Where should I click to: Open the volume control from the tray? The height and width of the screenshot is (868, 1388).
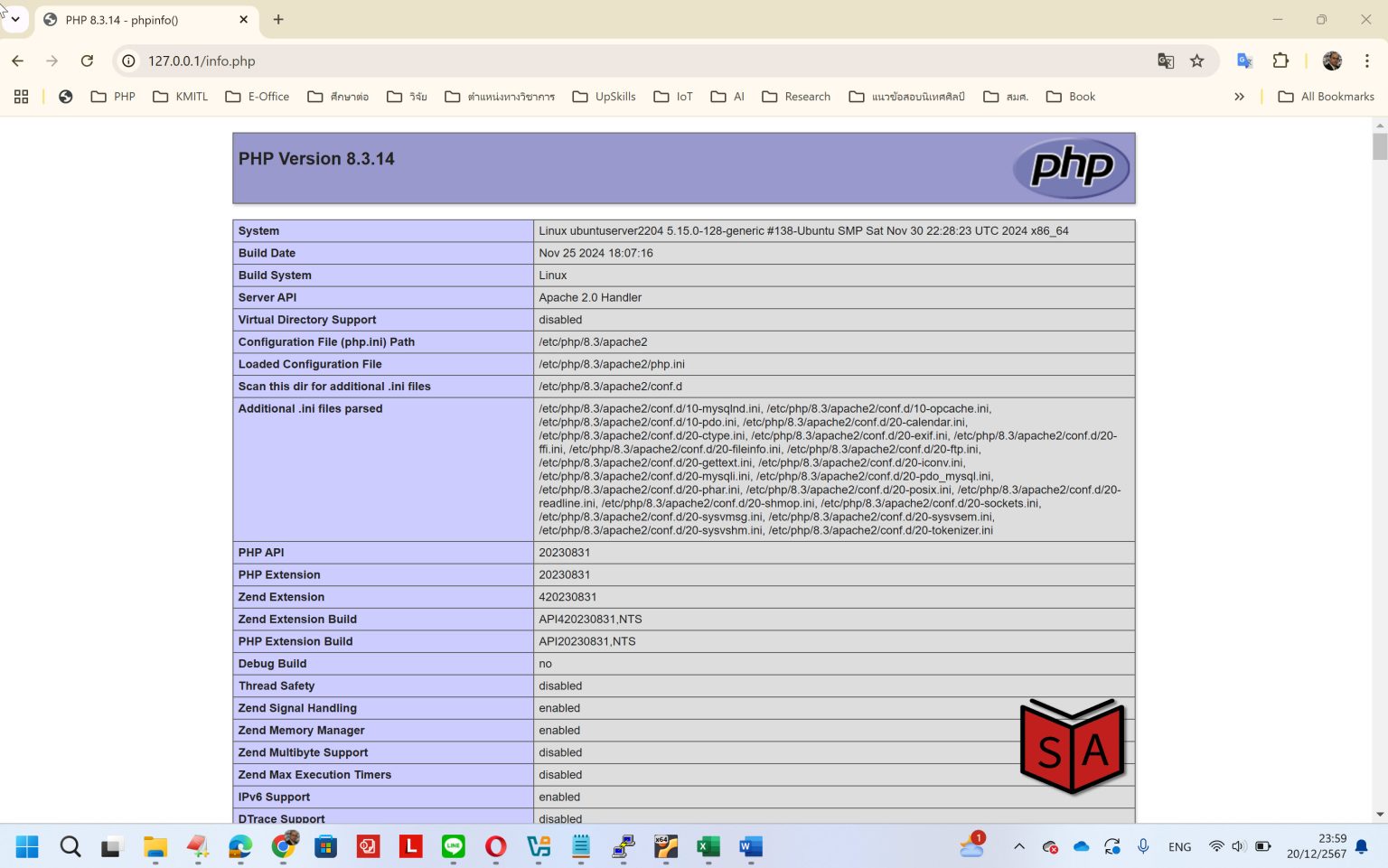pos(1236,846)
